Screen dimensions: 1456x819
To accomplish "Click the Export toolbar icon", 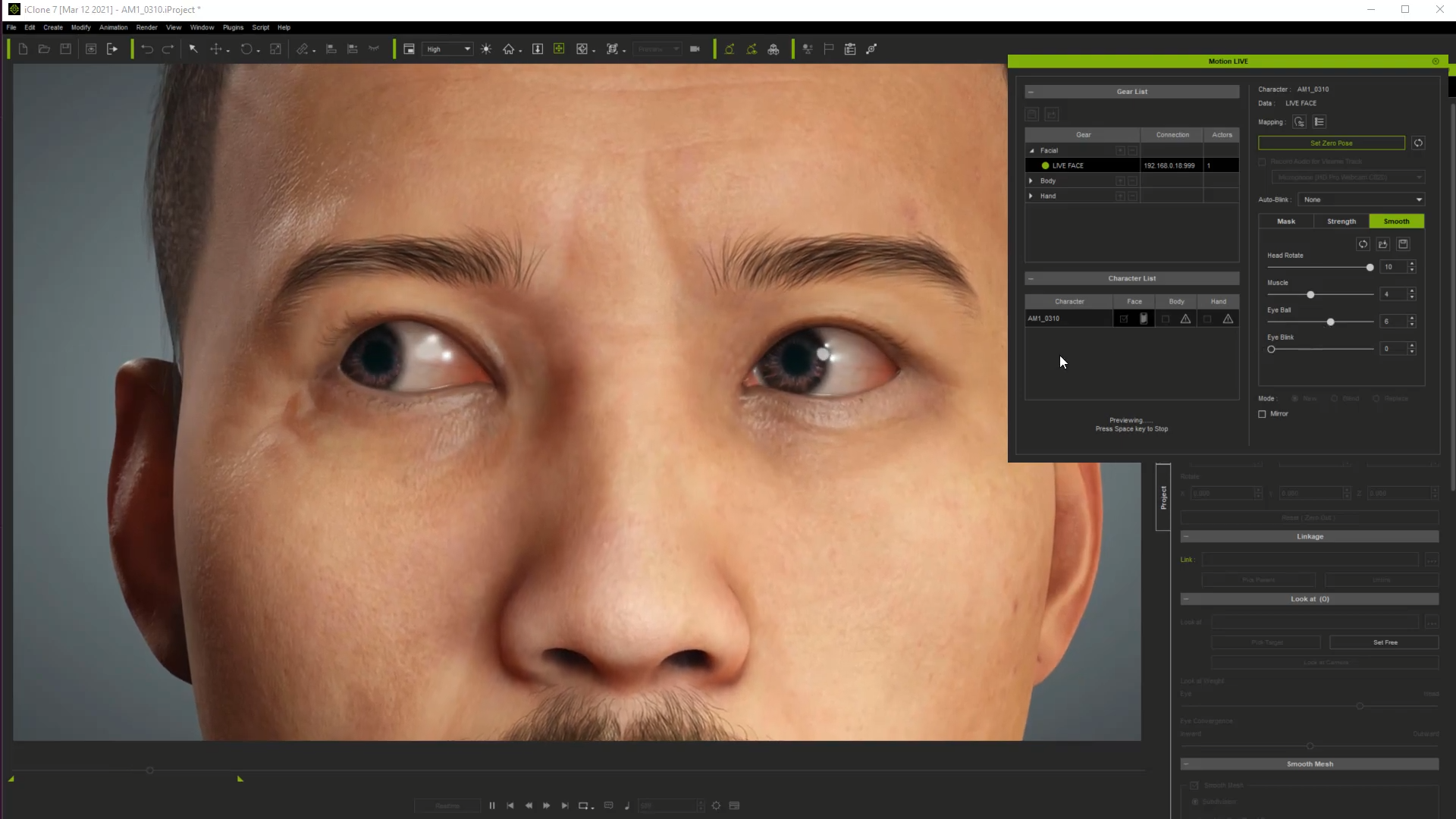I will pos(112,49).
